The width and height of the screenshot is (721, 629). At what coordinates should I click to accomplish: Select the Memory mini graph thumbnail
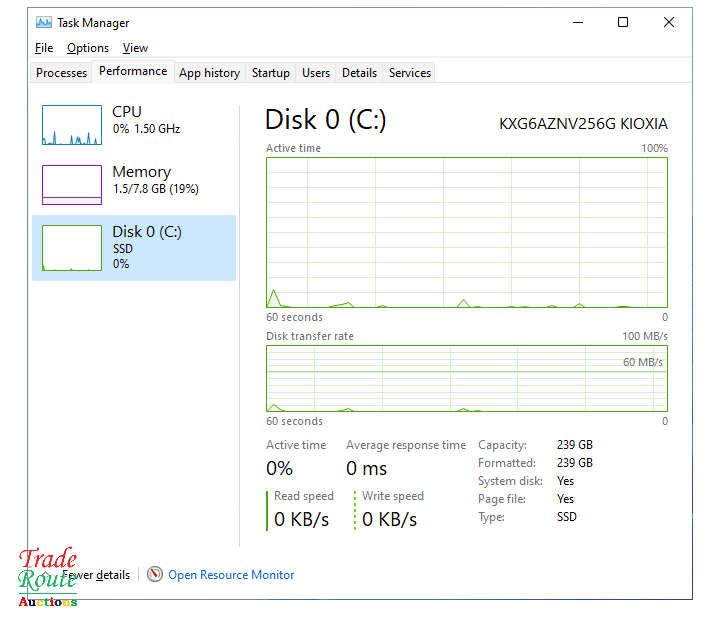[x=72, y=185]
